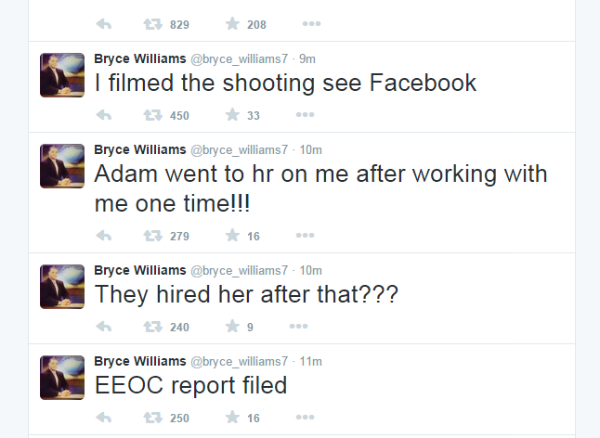Reply to the "Adam went to hr" tweet
The width and height of the screenshot is (600, 438).
pos(102,236)
